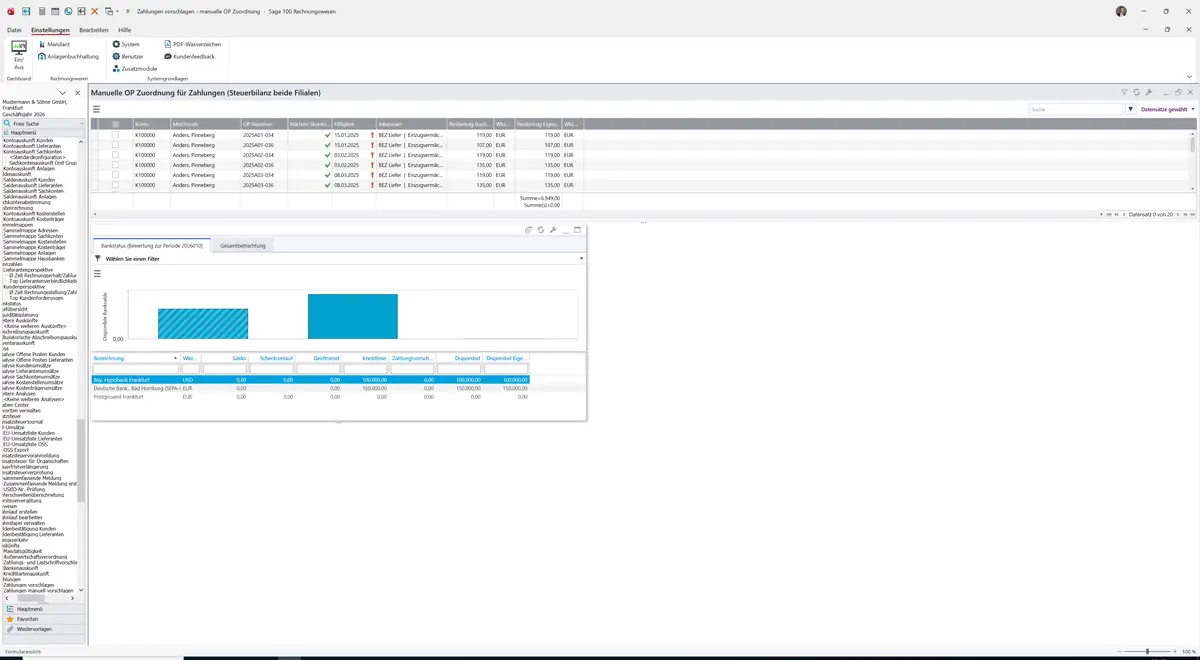Click the zoom slider in status bar

pyautogui.click(x=1147, y=651)
